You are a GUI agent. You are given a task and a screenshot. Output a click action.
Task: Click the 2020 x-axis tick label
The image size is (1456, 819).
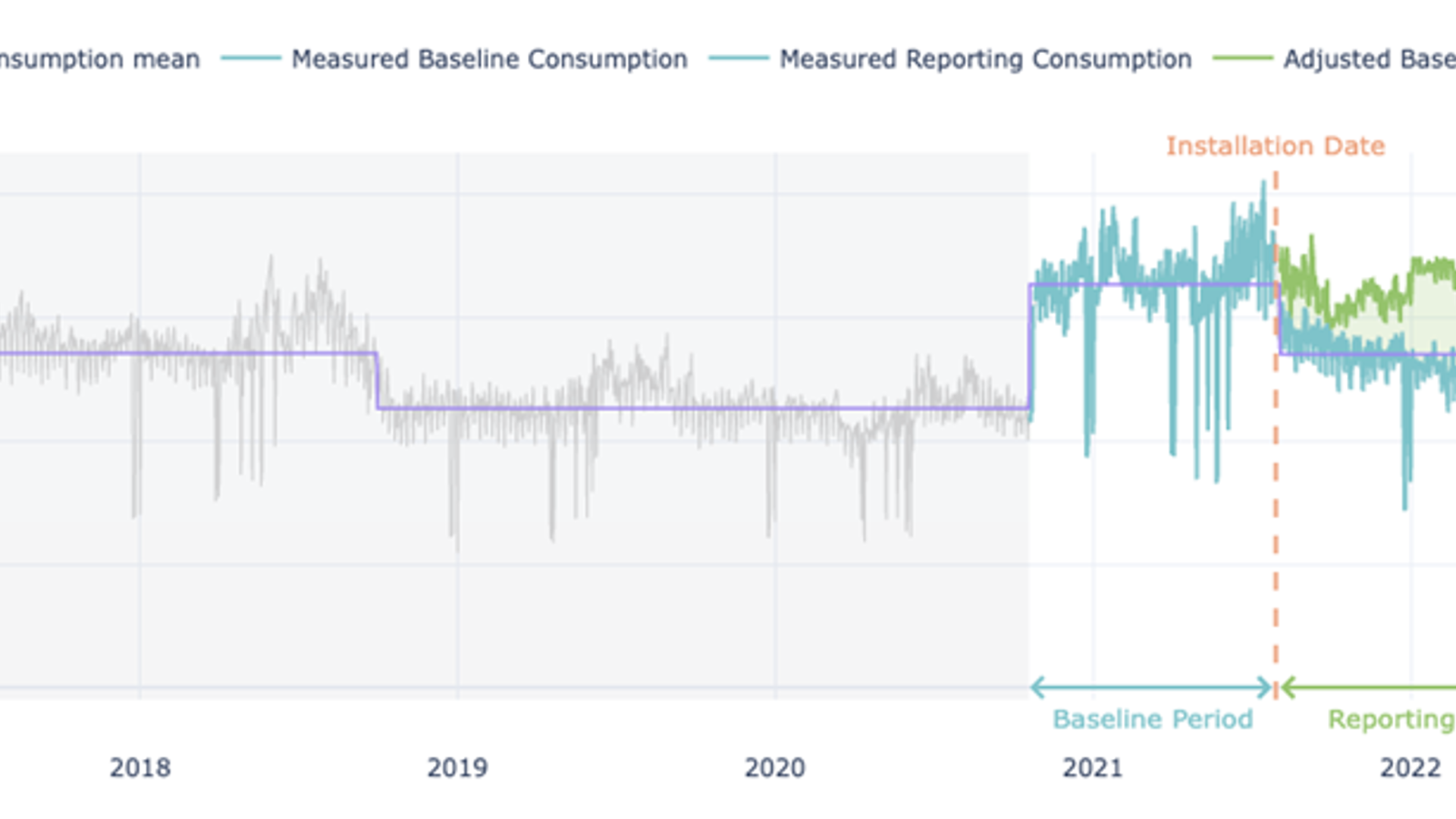point(775,767)
